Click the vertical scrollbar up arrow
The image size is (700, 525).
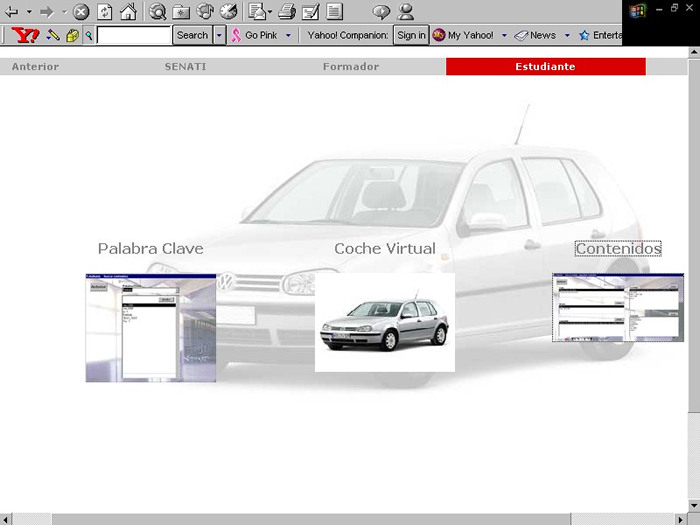(x=694, y=52)
